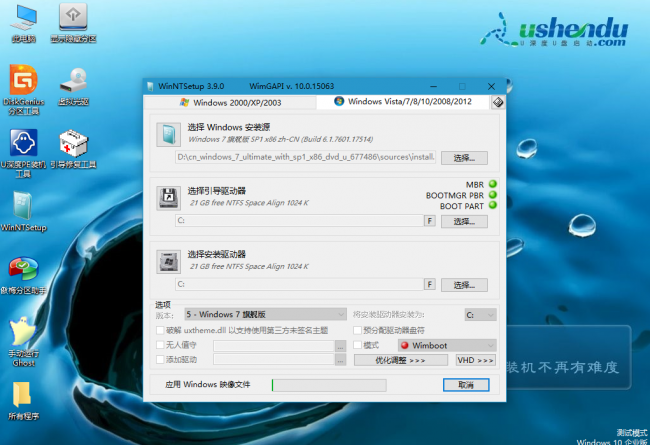The height and width of the screenshot is (445, 650).
Task: Toggle the add drivers (添加驱动) checkbox
Action: coord(160,359)
